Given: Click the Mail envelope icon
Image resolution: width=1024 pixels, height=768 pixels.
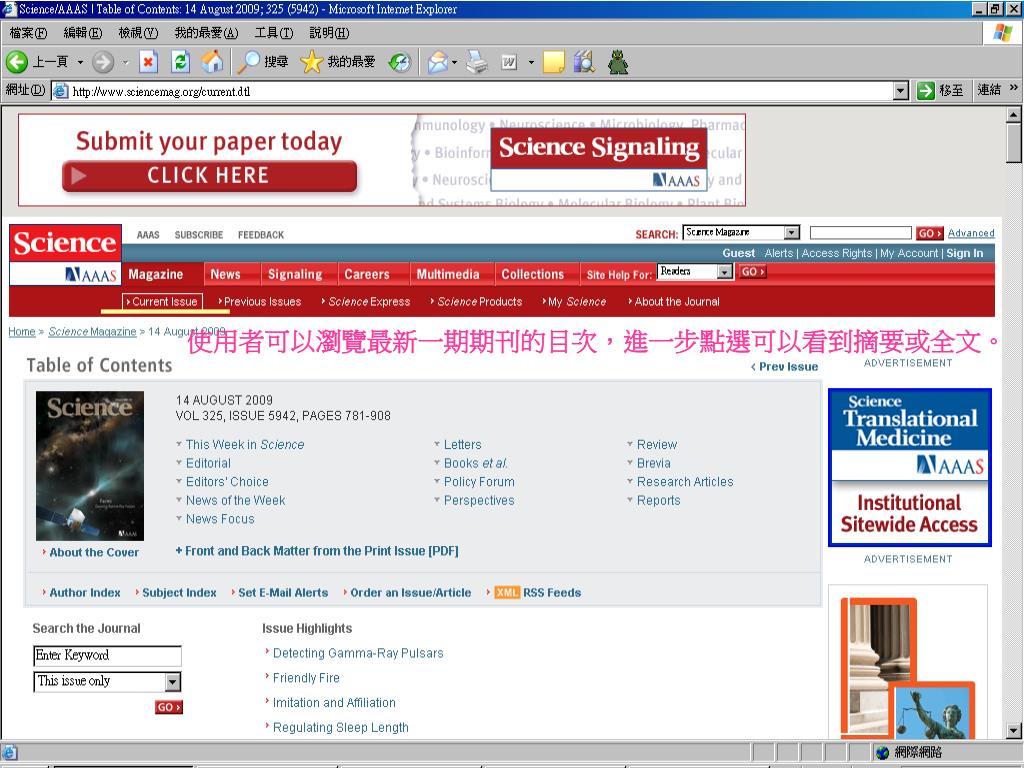Looking at the screenshot, I should coord(438,63).
